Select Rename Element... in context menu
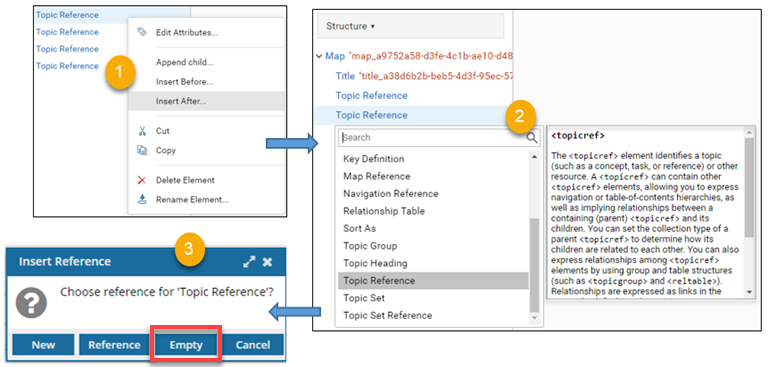This screenshot has height=367, width=768. coord(192,199)
